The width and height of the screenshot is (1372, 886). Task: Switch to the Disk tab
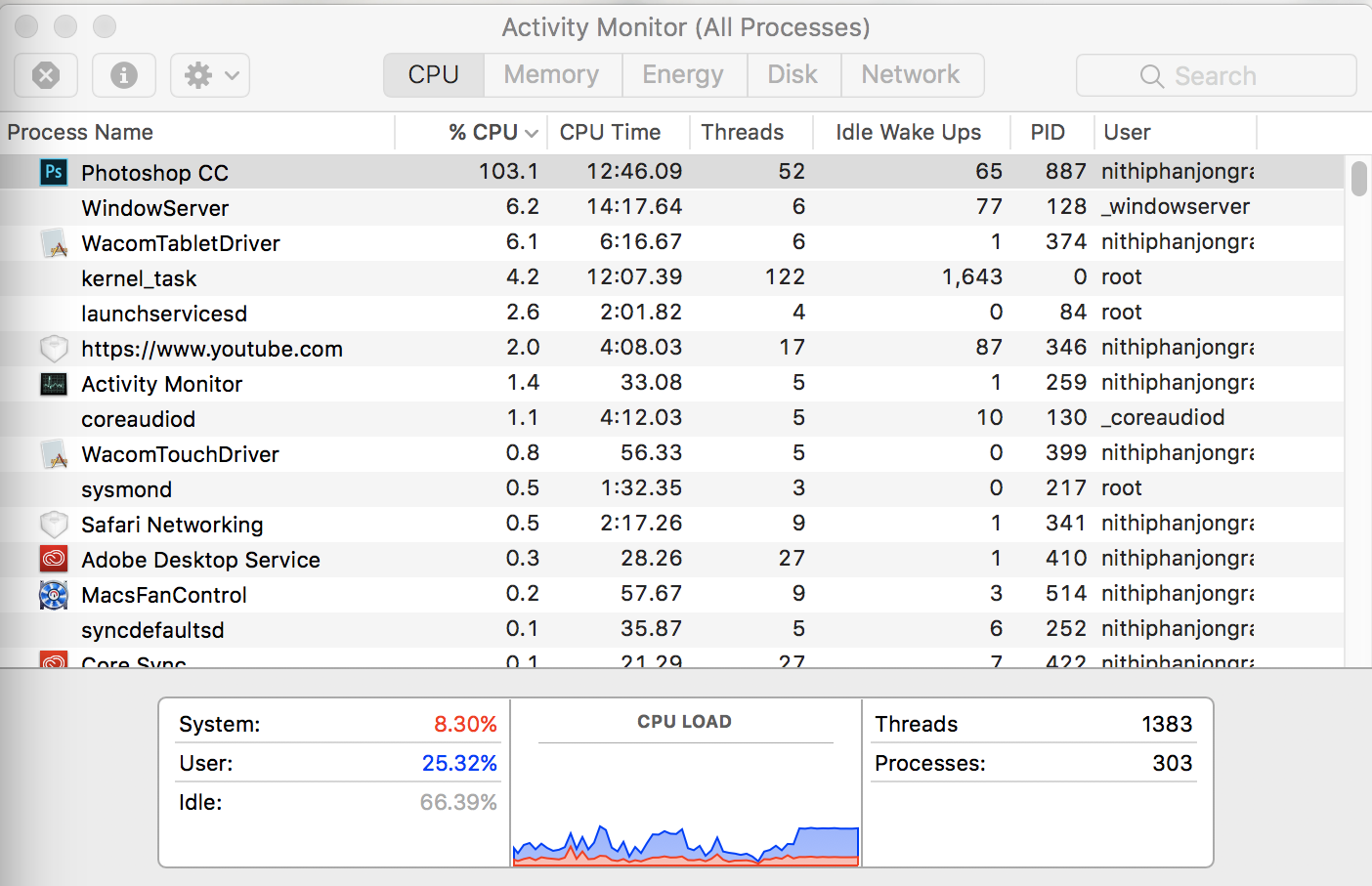(x=793, y=75)
